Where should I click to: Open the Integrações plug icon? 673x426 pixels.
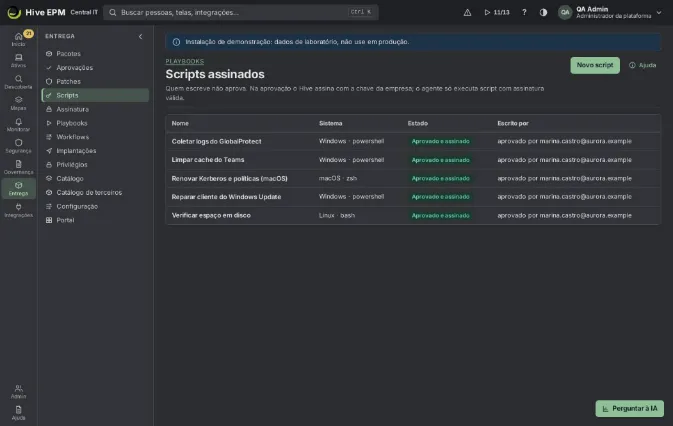coord(18,210)
